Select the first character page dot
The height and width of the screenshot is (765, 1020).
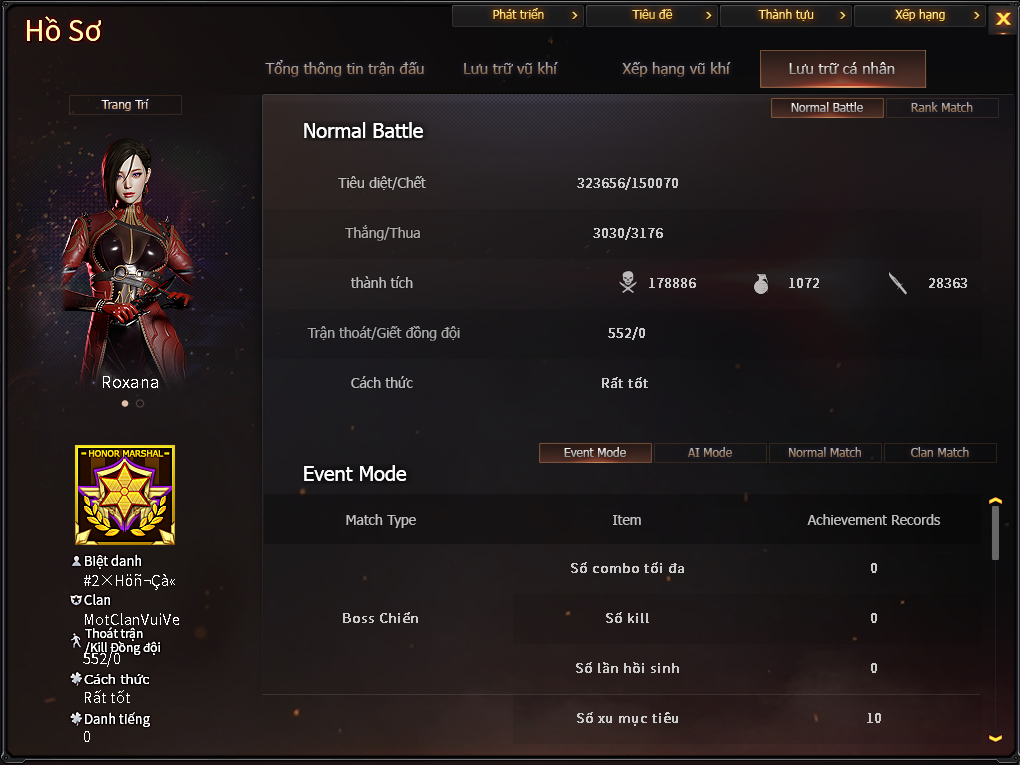pos(125,403)
